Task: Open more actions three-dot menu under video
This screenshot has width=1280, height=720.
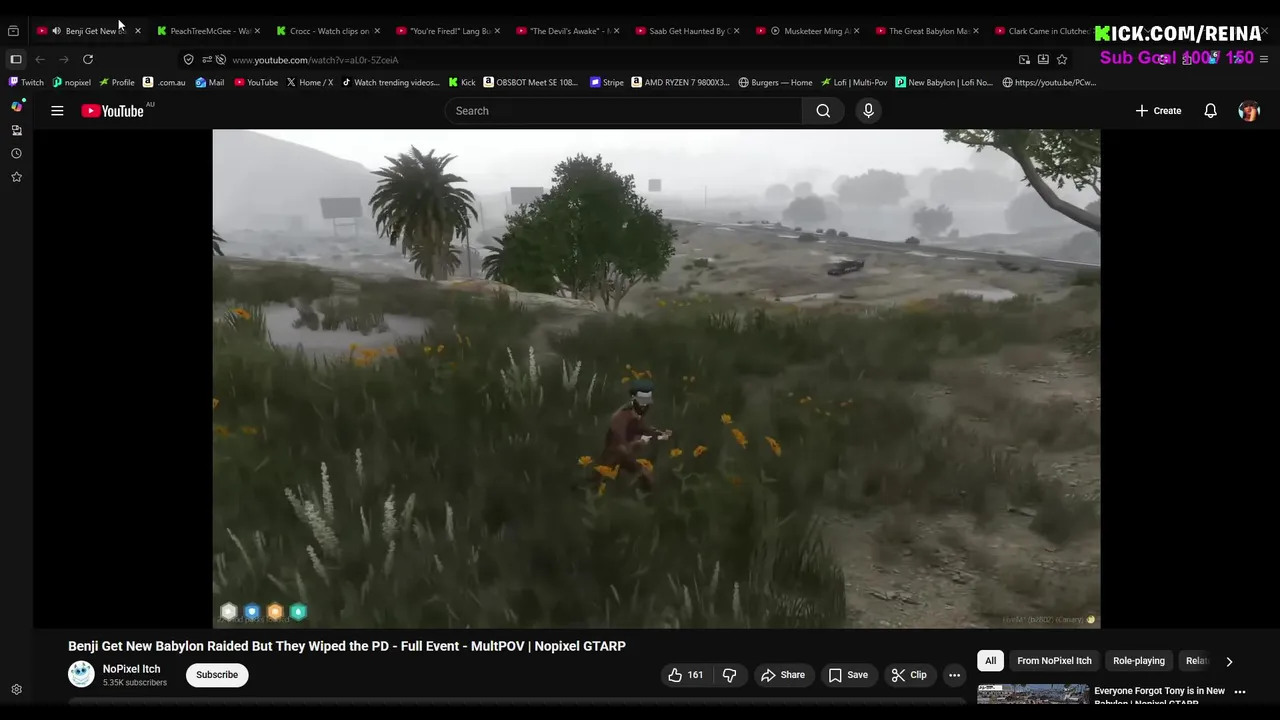Action: pyautogui.click(x=954, y=675)
